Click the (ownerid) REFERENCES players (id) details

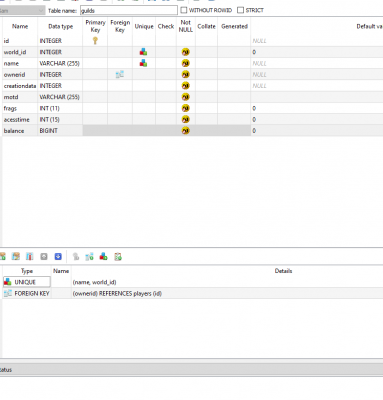pyautogui.click(x=117, y=293)
